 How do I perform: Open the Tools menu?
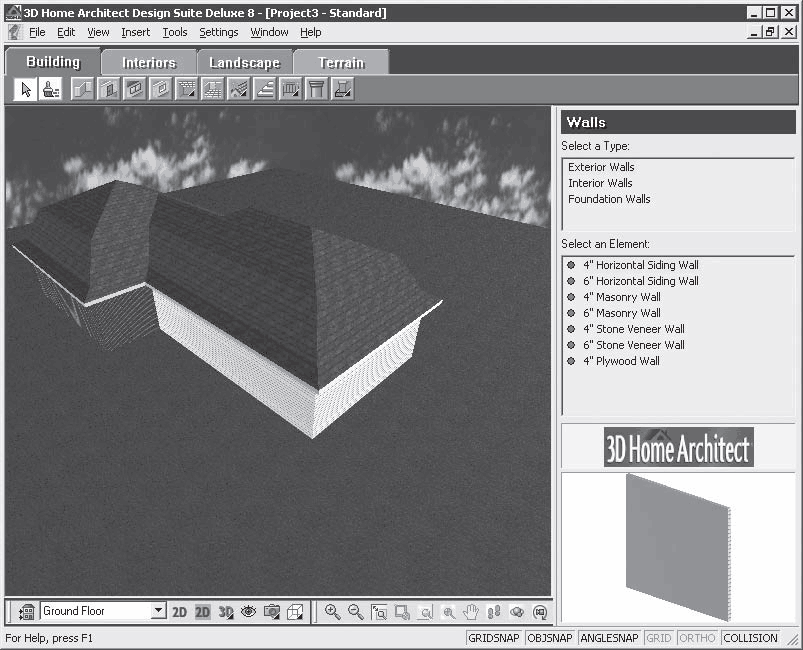click(x=175, y=32)
